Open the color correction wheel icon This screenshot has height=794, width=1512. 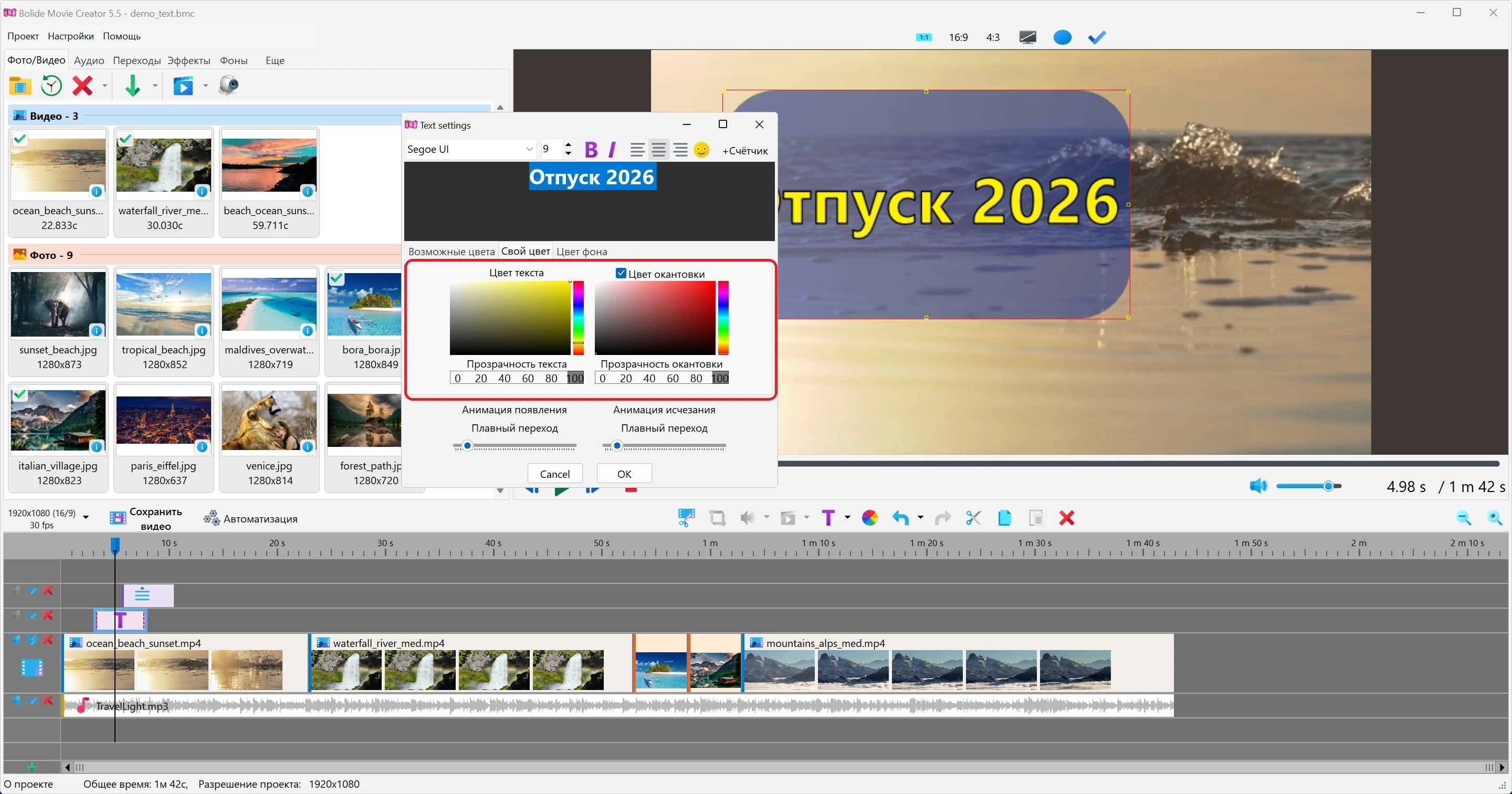click(869, 517)
